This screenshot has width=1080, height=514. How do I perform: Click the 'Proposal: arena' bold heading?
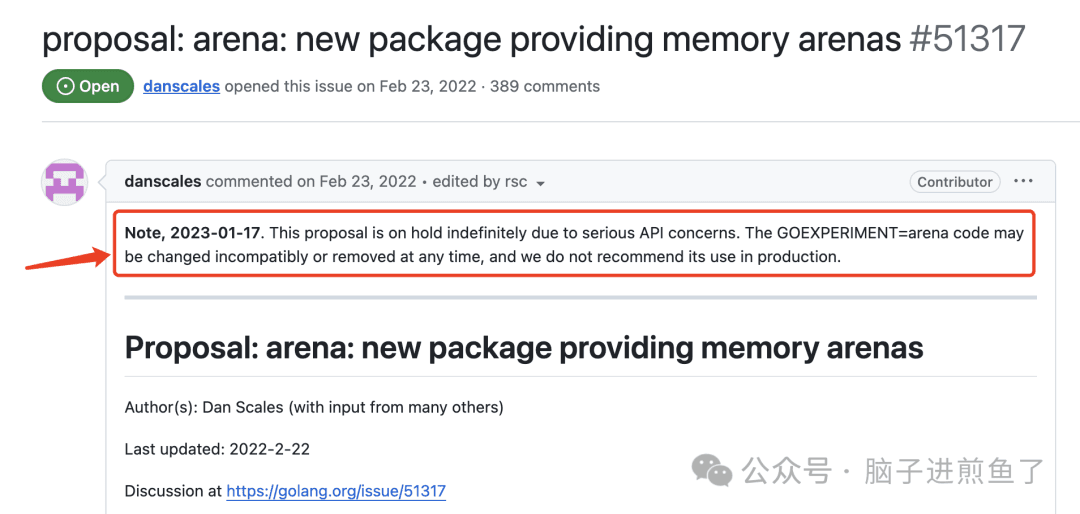524,348
